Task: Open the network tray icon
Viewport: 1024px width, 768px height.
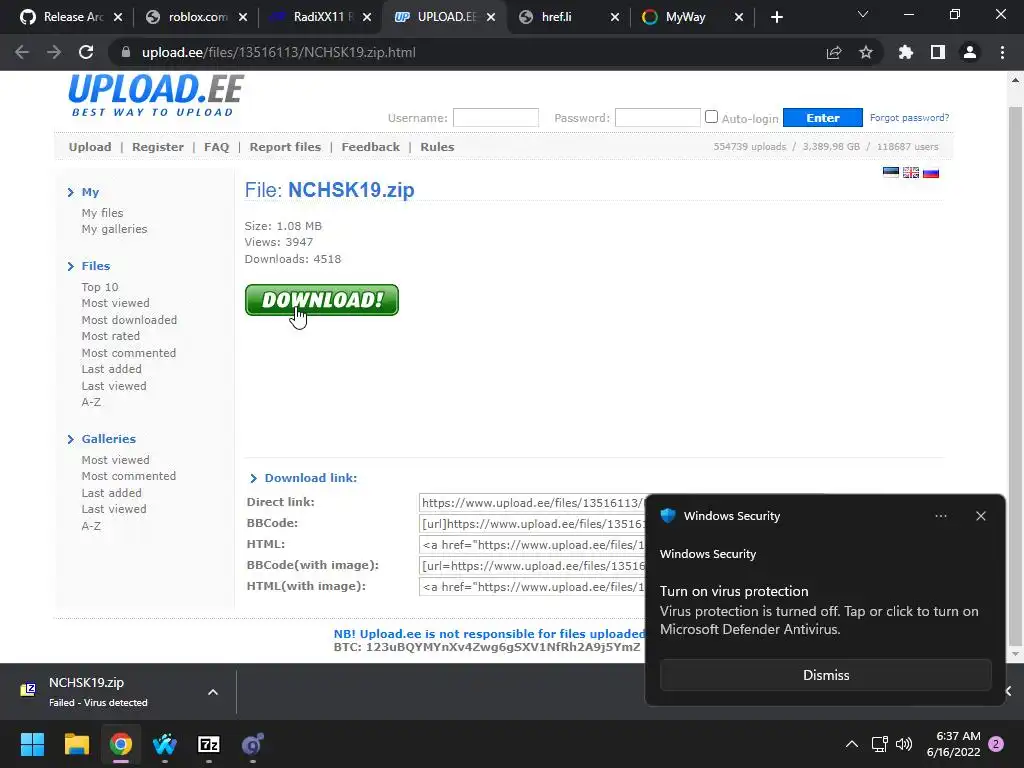Action: pyautogui.click(x=880, y=744)
